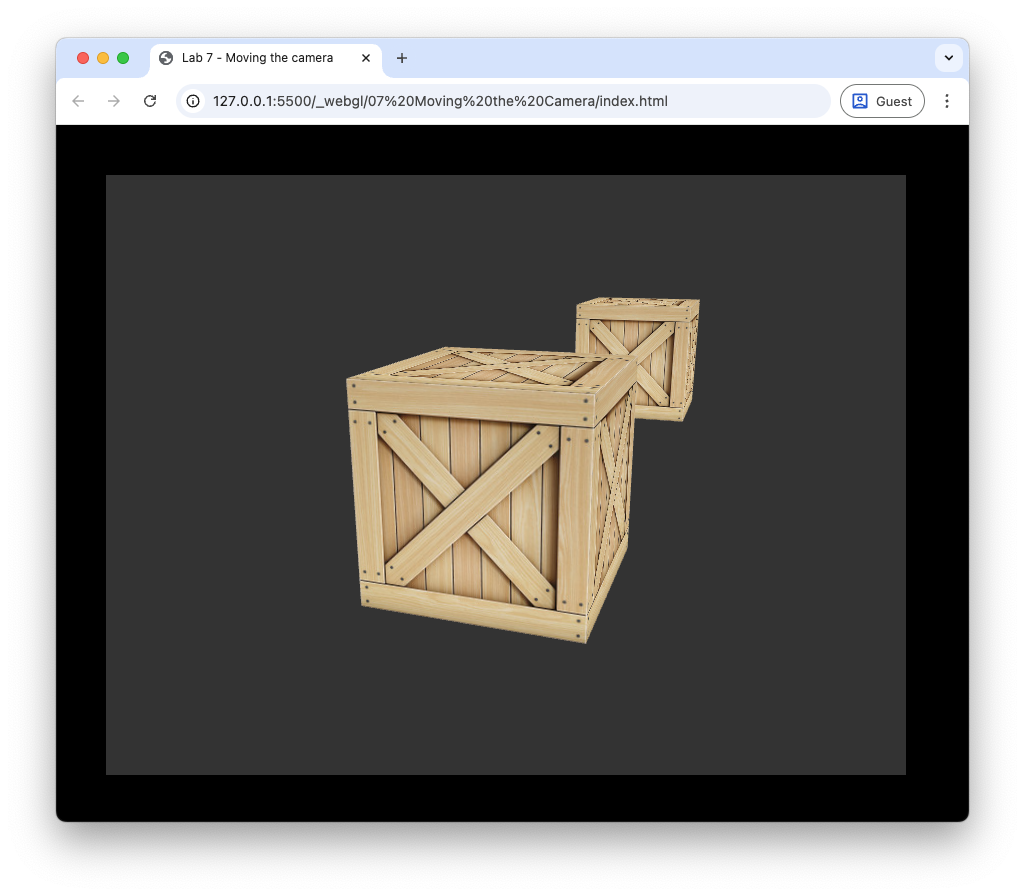Focus the address bar URL text
1025x896 pixels.
click(440, 101)
